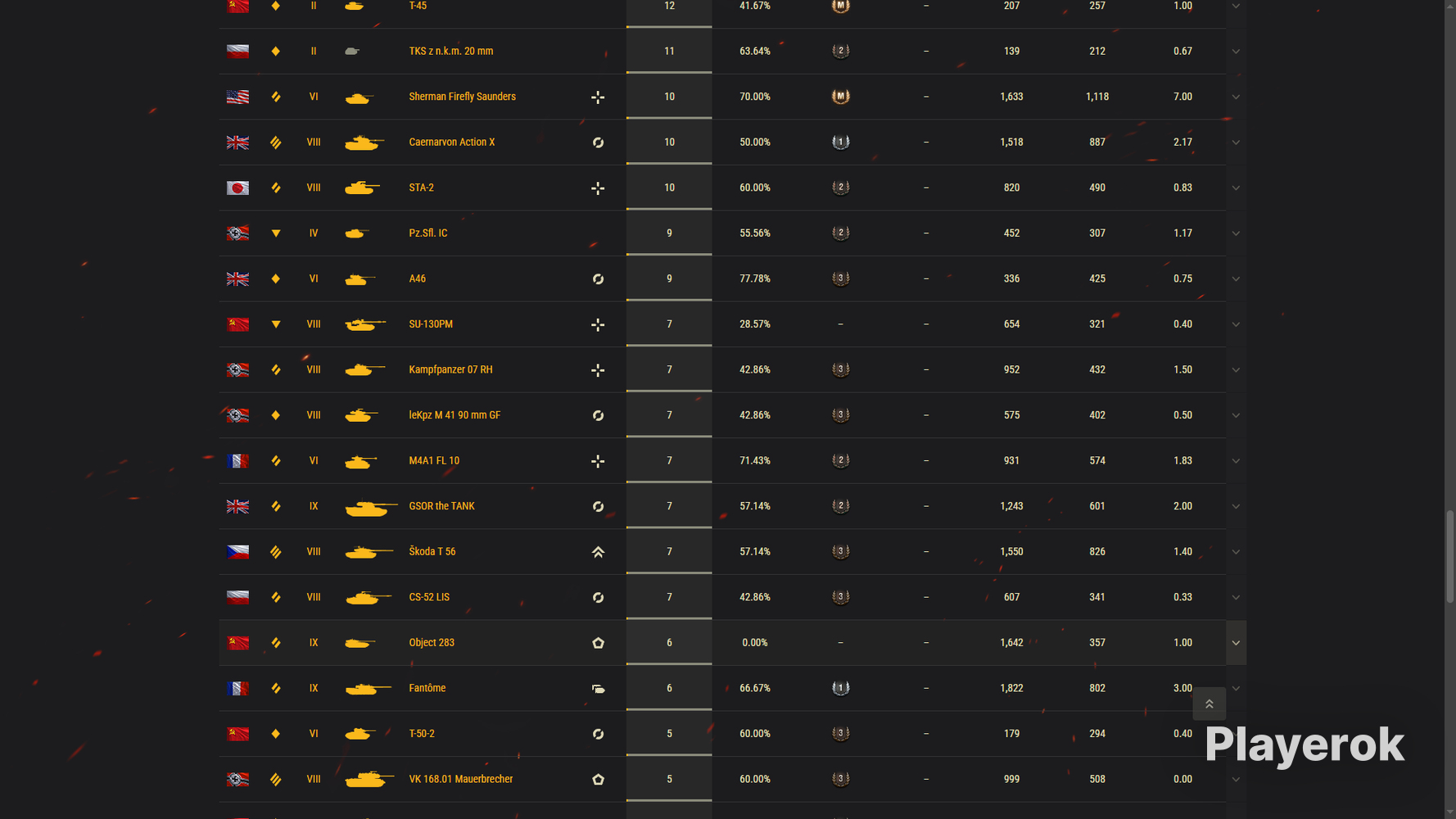This screenshot has height=819, width=1456.
Task: Click the USA flag beside Sherman Firefly Saunders
Action: pyautogui.click(x=237, y=97)
